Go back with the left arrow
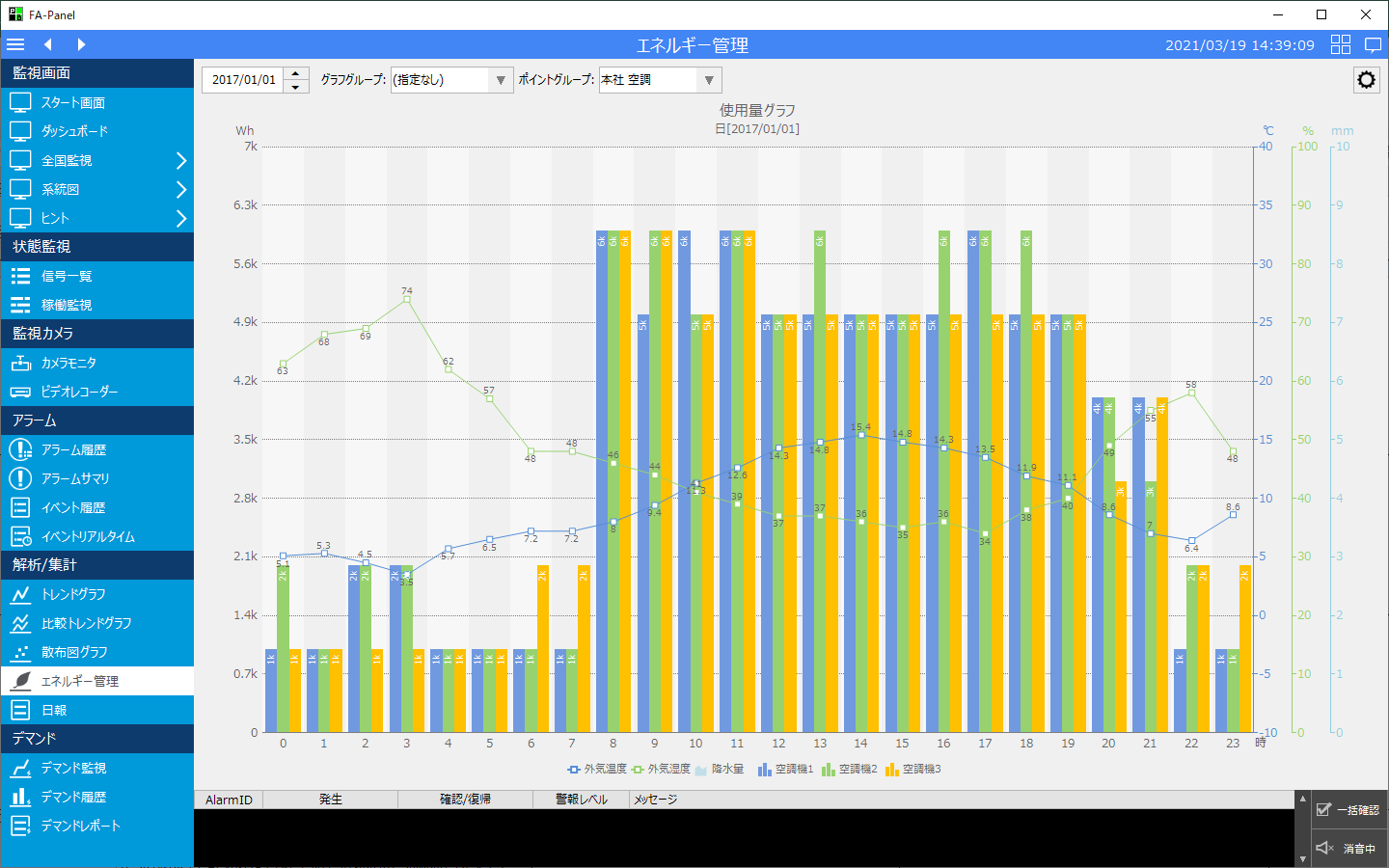This screenshot has height=868, width=1389. click(47, 44)
